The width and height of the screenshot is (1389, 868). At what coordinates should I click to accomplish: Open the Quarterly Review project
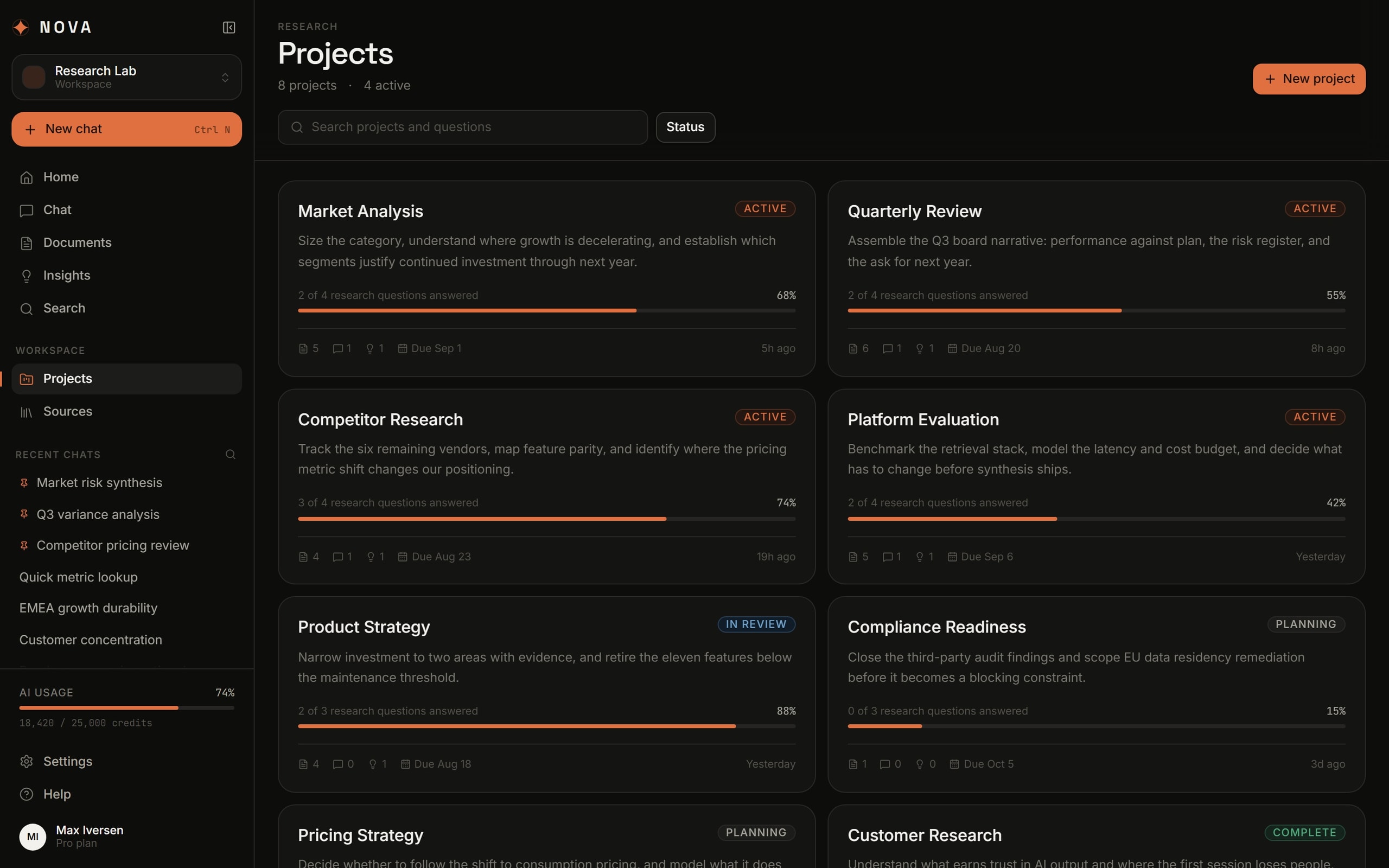tap(1096, 279)
